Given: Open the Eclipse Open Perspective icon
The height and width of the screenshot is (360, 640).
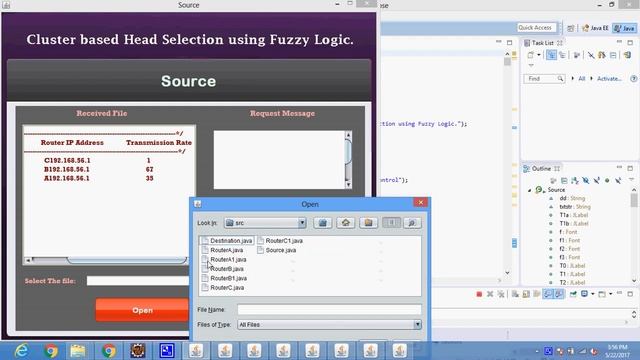Looking at the screenshot, I should pos(571,28).
